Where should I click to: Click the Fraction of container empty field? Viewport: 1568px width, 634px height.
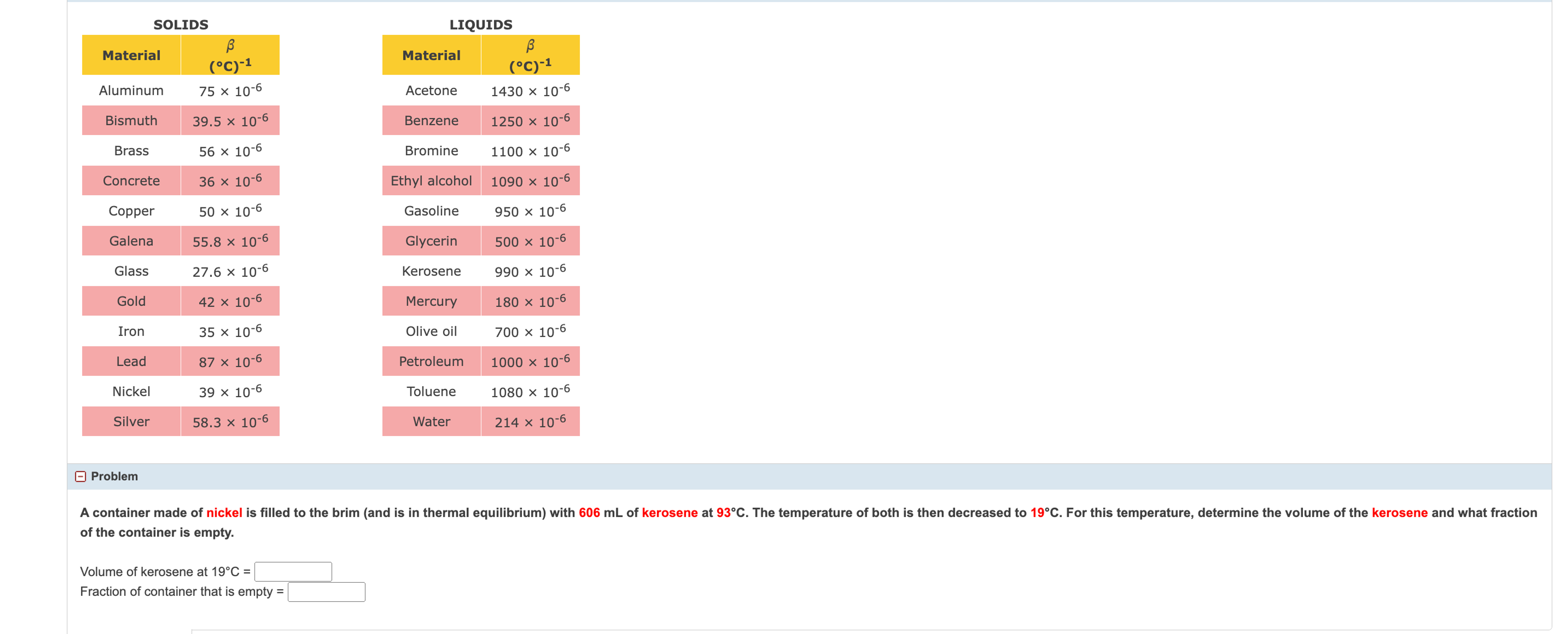[x=326, y=591]
